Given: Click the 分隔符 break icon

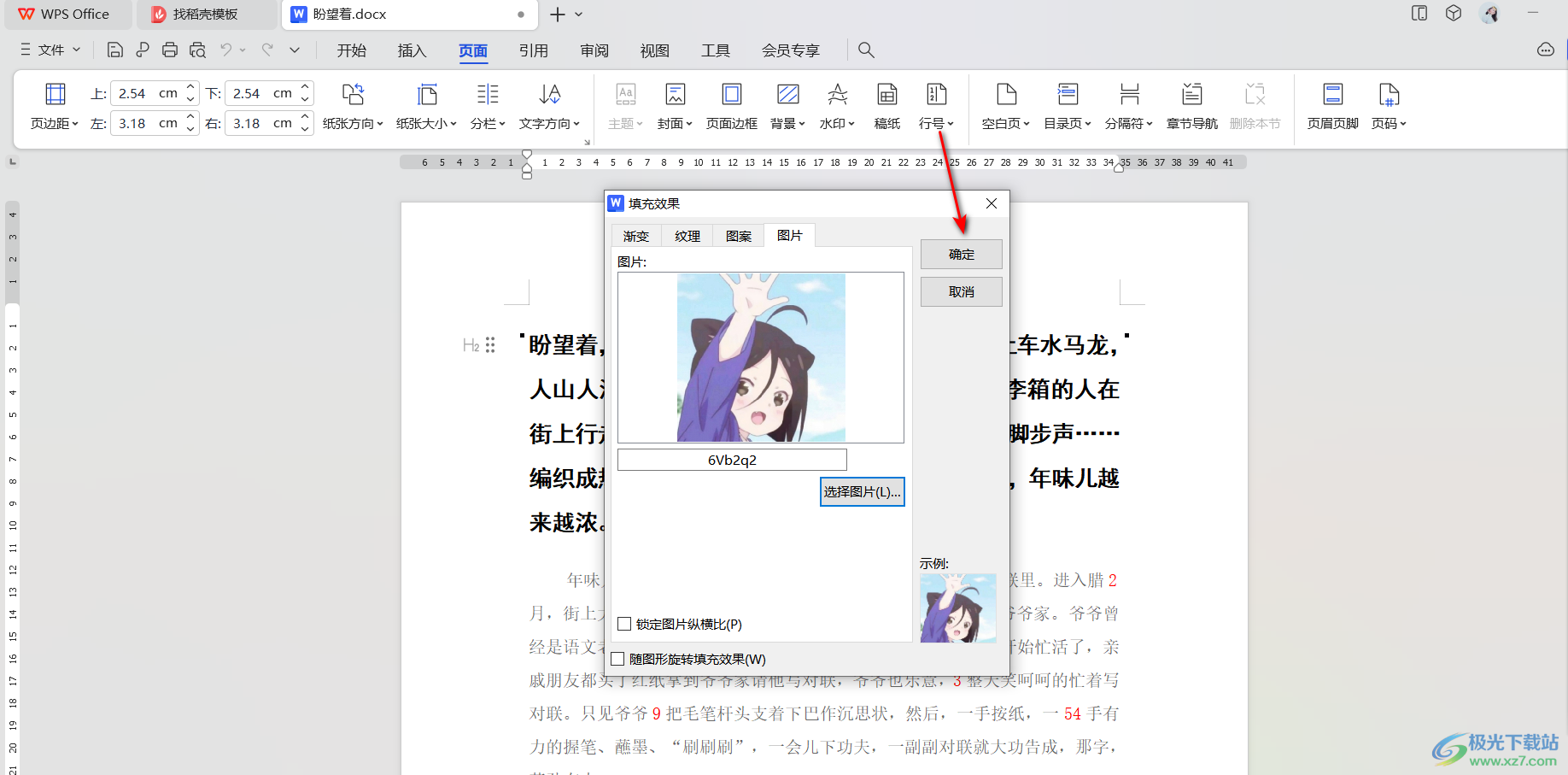Looking at the screenshot, I should (x=1129, y=94).
